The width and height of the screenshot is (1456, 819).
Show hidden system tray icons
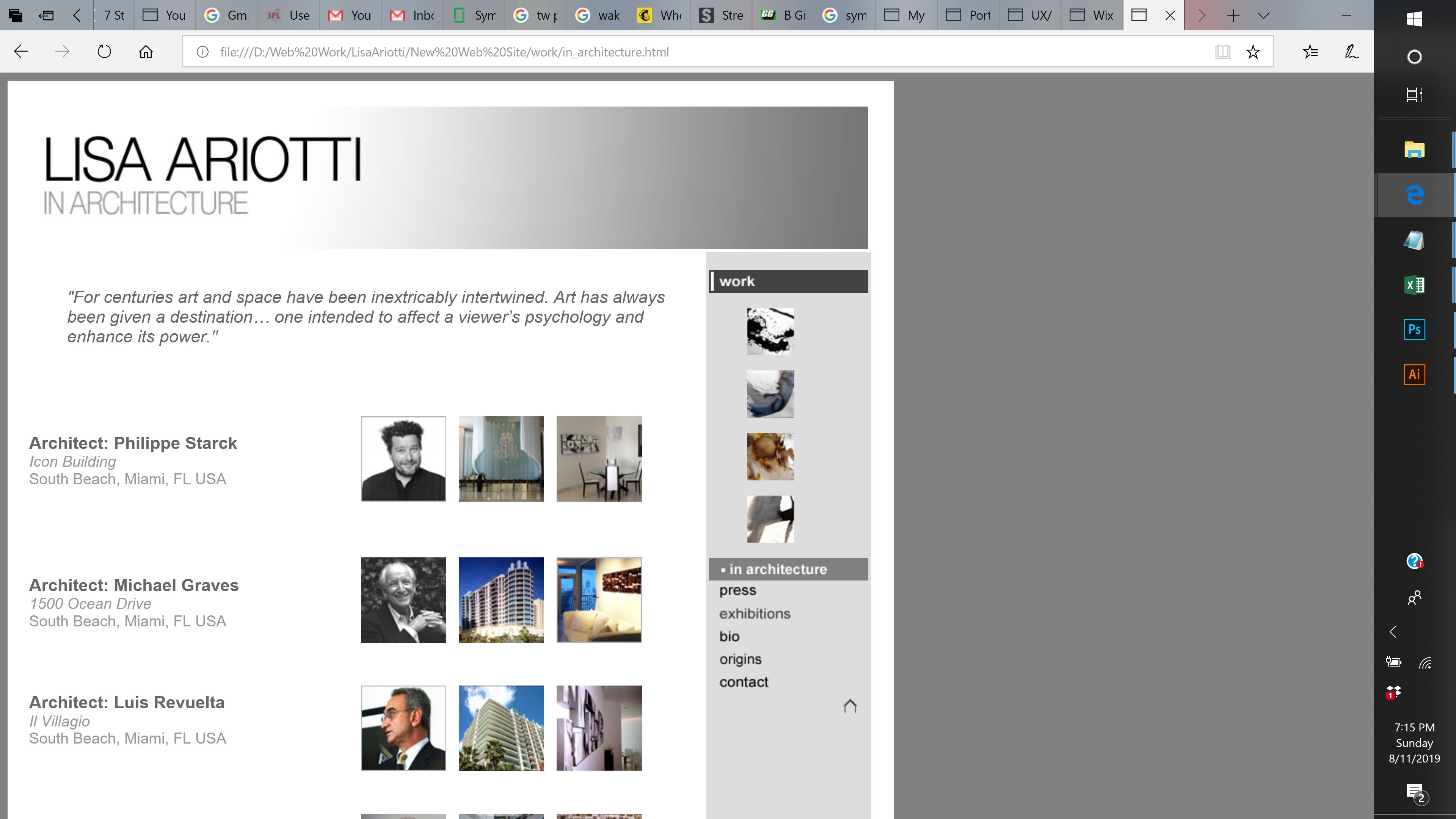coord(1393,631)
